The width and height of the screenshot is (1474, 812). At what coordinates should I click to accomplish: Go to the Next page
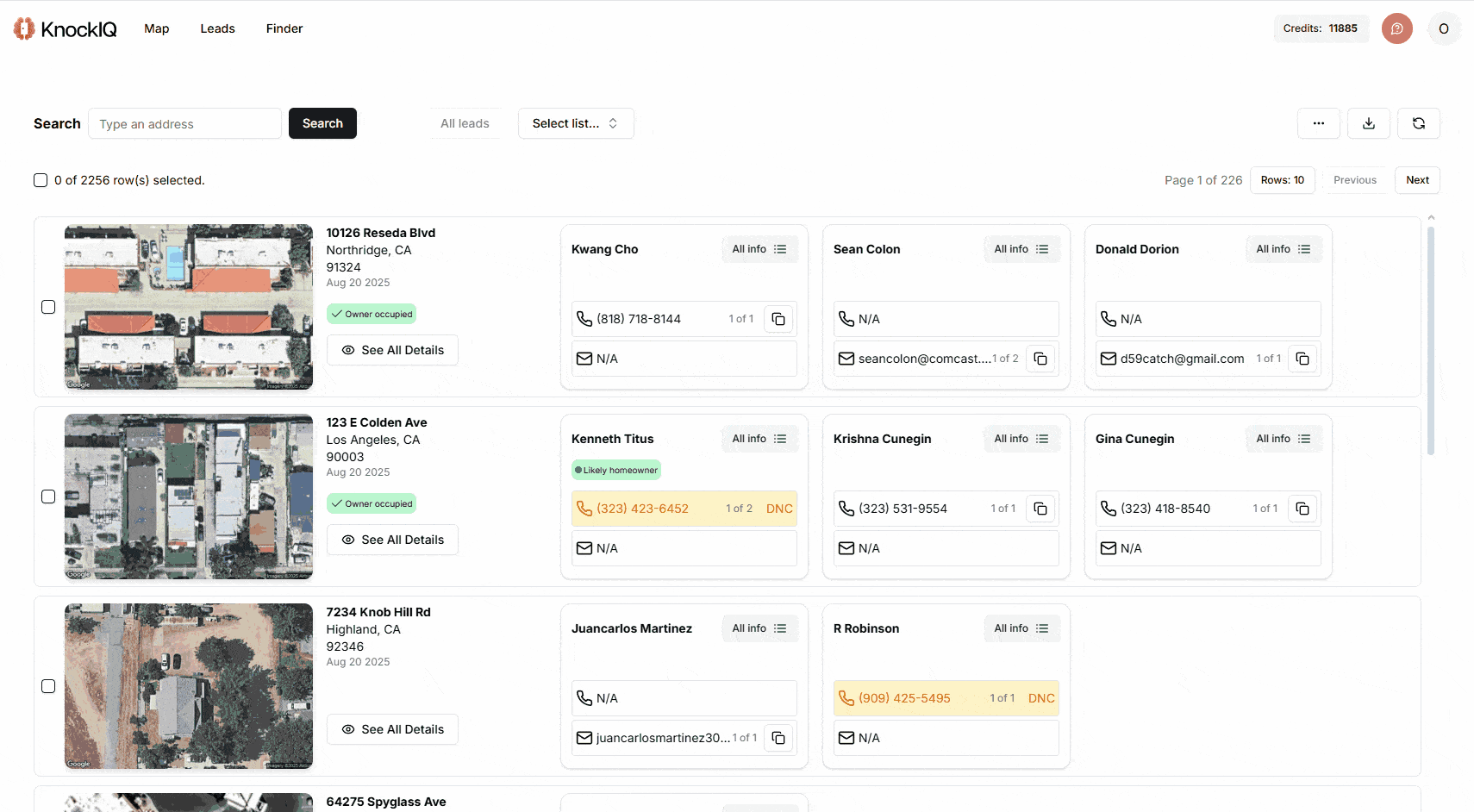(x=1416, y=180)
